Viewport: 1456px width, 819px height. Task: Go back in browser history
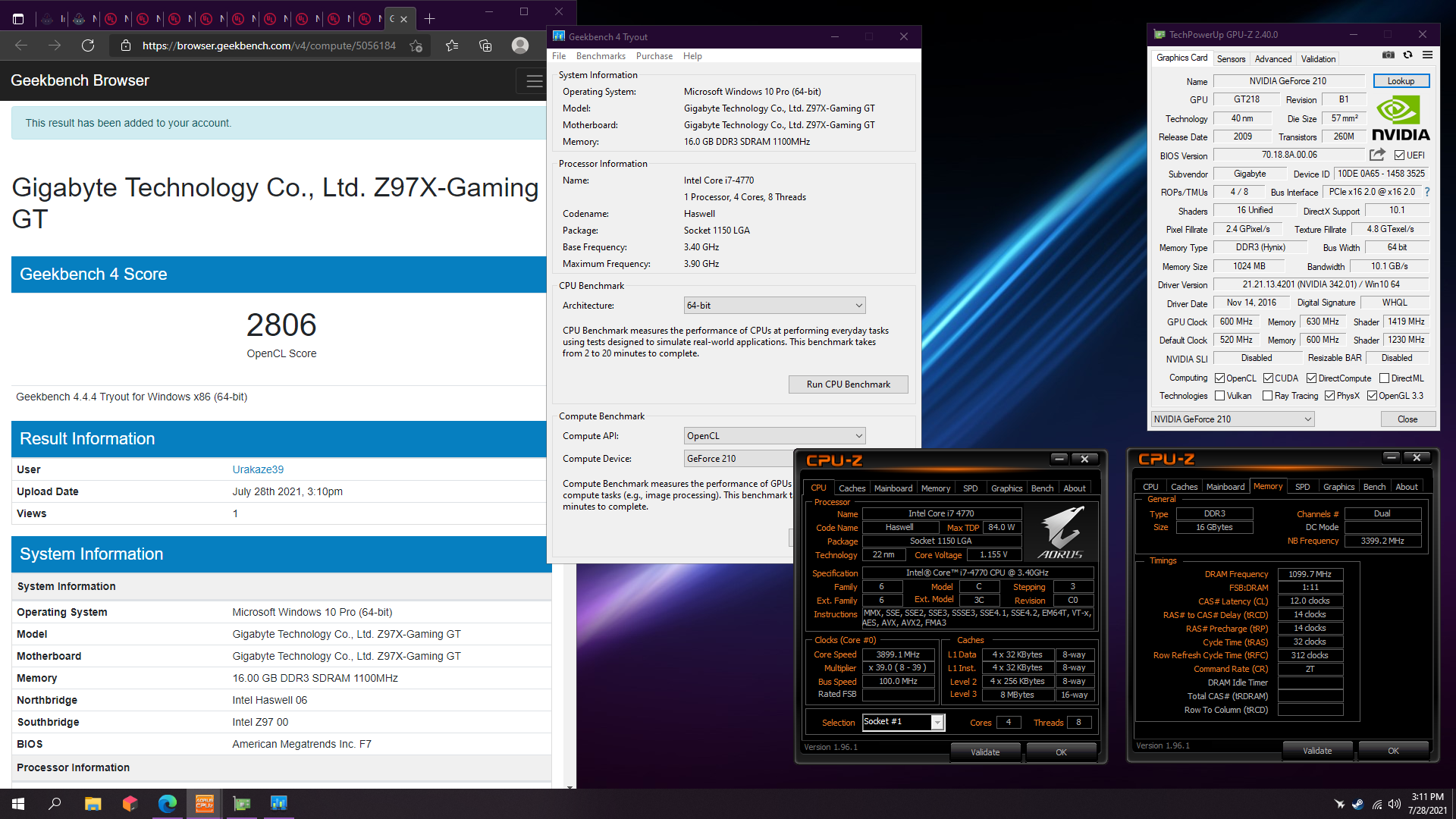point(21,45)
